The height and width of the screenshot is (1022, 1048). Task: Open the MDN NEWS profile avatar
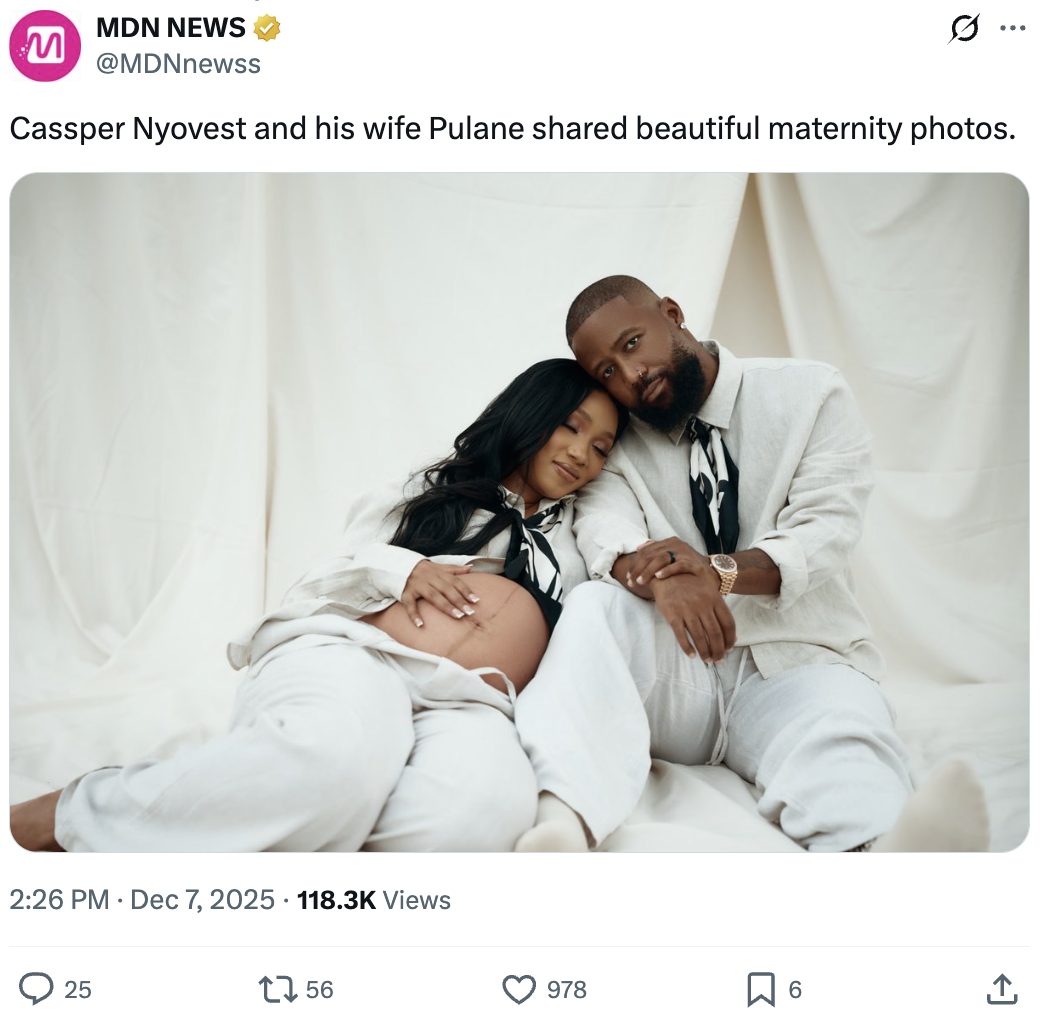45,45
